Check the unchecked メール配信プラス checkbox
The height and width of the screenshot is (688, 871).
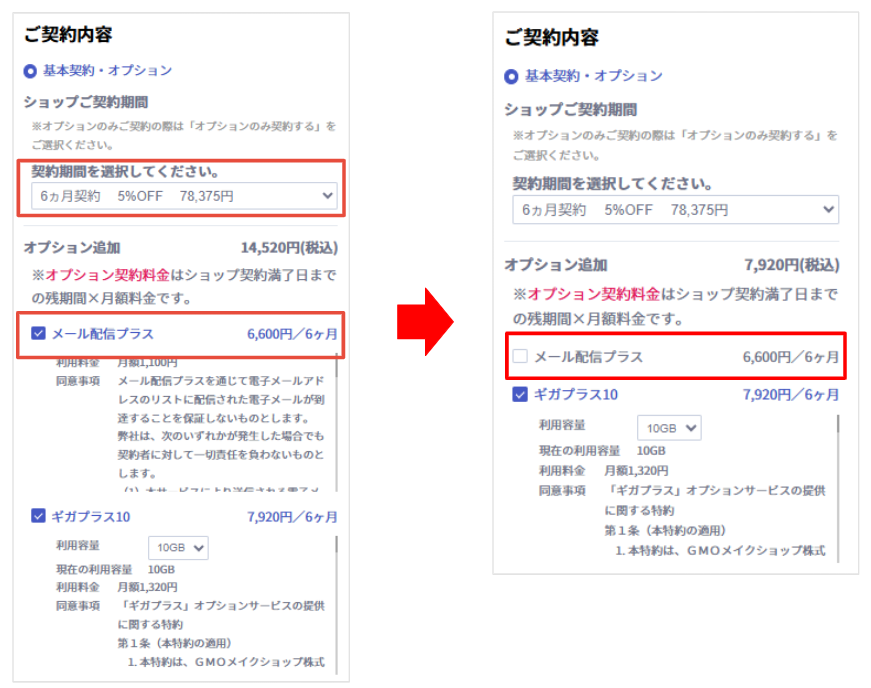[x=520, y=357]
